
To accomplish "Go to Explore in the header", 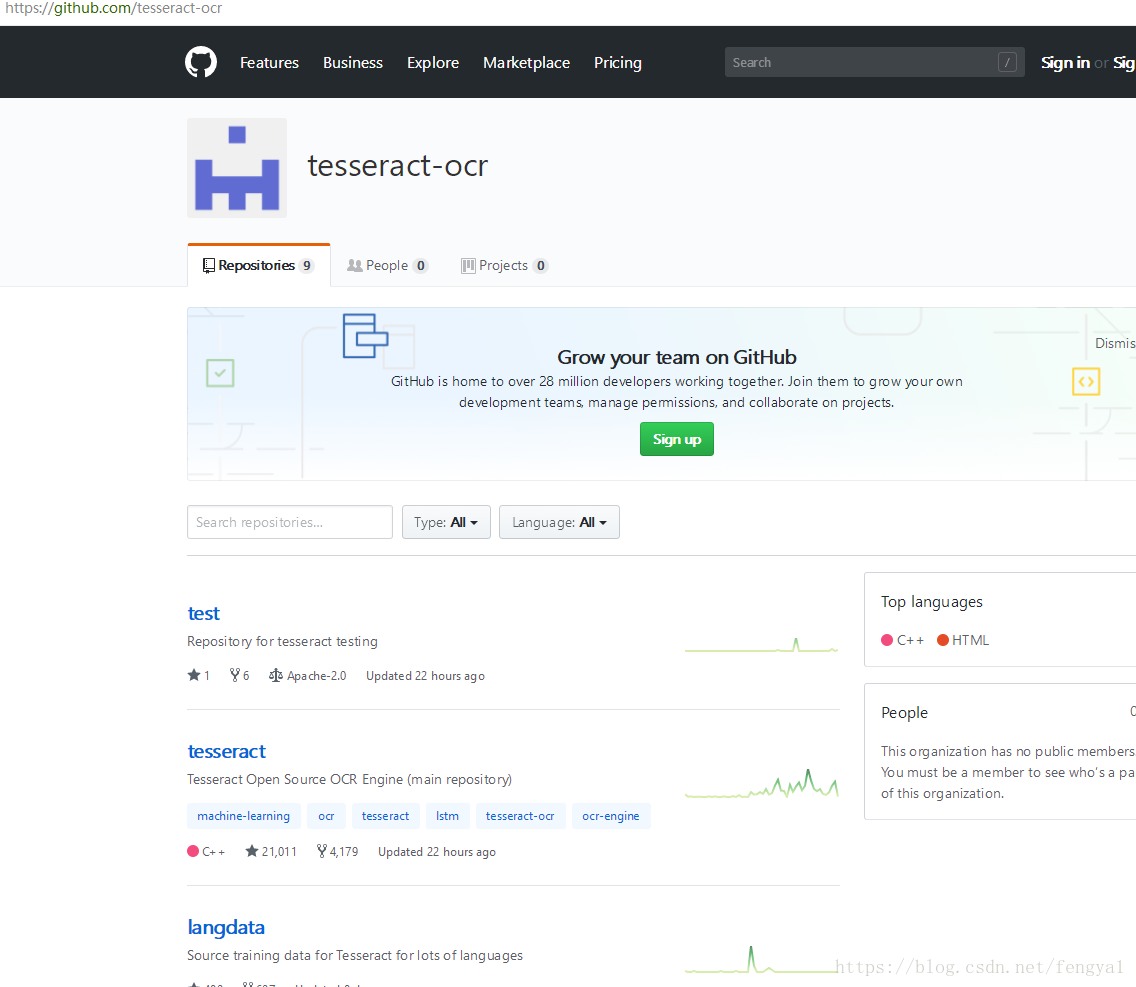I will point(433,63).
